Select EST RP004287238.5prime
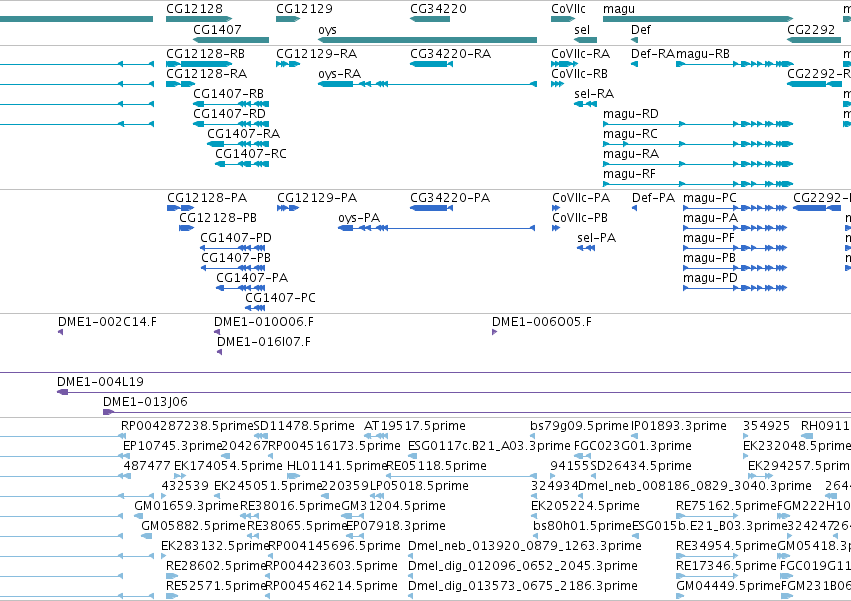 click(123, 436)
